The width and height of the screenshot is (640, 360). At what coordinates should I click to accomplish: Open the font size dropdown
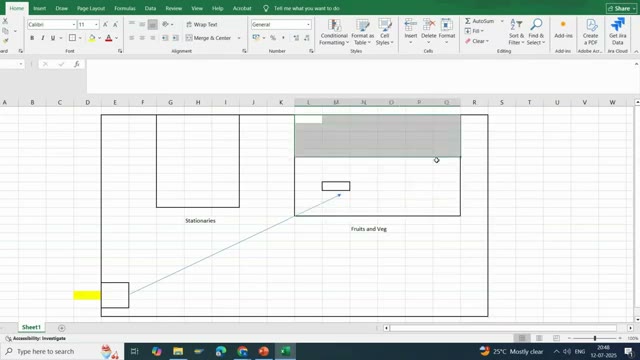pos(96,24)
